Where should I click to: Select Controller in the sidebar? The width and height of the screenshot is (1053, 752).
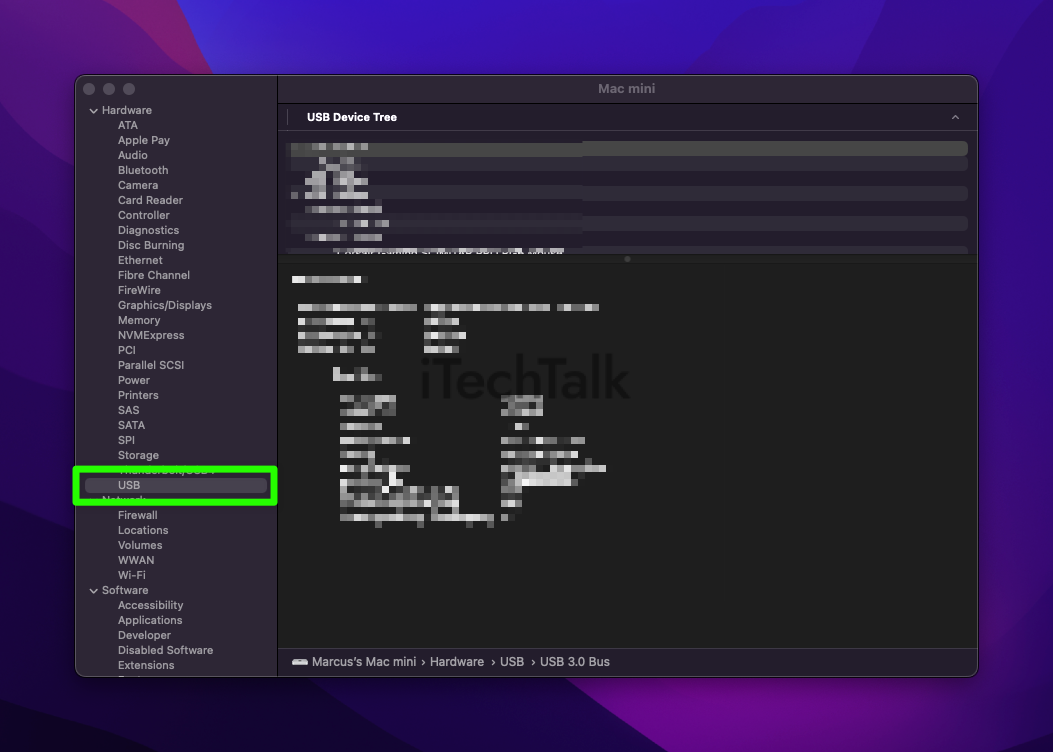coord(144,216)
